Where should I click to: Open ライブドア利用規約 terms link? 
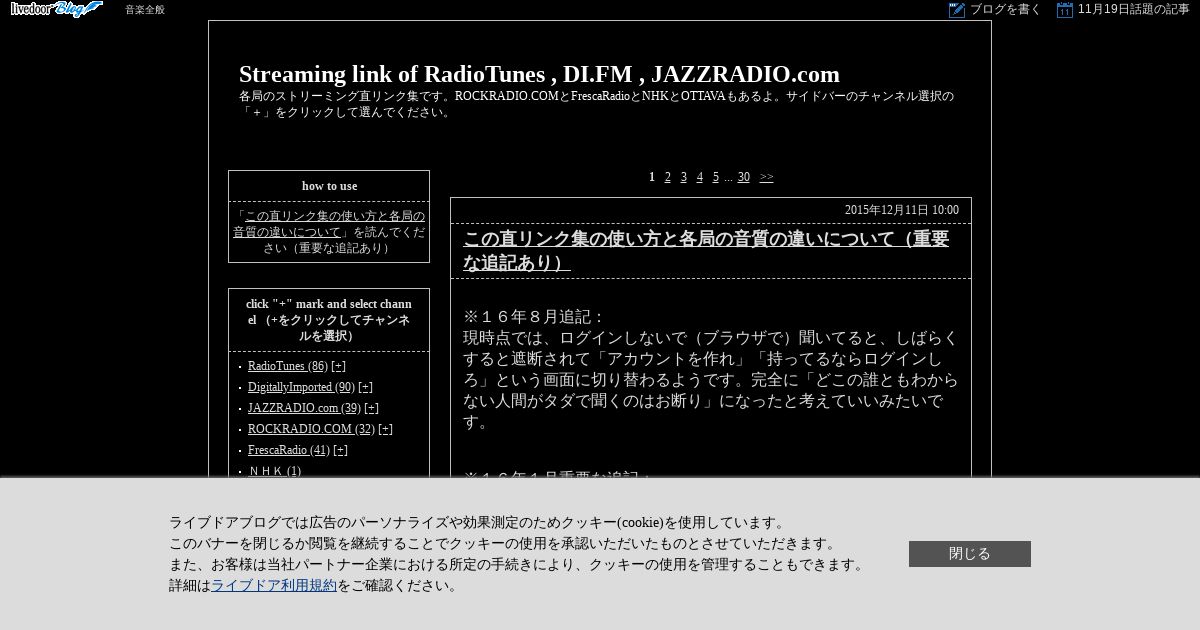[x=274, y=586]
